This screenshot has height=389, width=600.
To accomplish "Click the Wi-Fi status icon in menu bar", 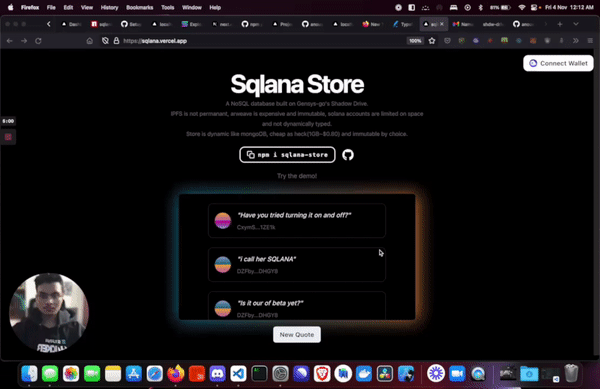I will [522, 7].
